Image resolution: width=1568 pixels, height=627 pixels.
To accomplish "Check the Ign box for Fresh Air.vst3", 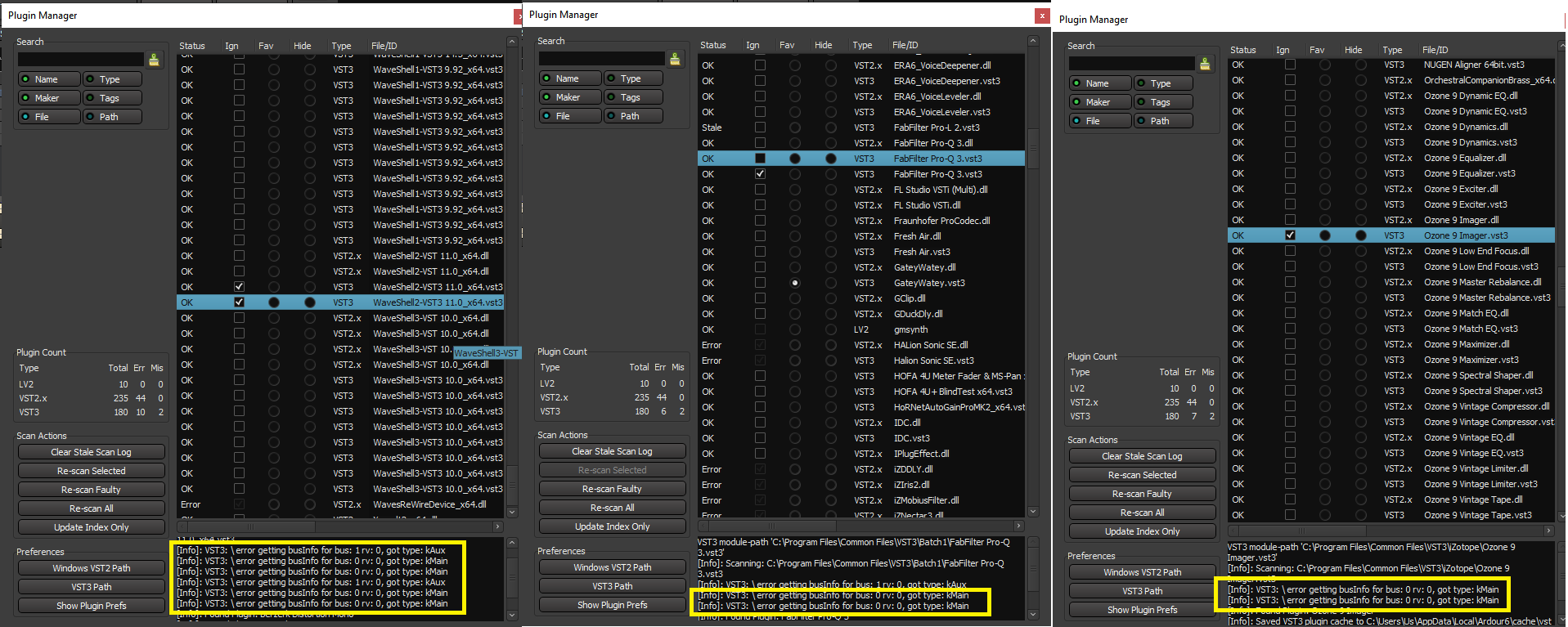I will [x=760, y=252].
